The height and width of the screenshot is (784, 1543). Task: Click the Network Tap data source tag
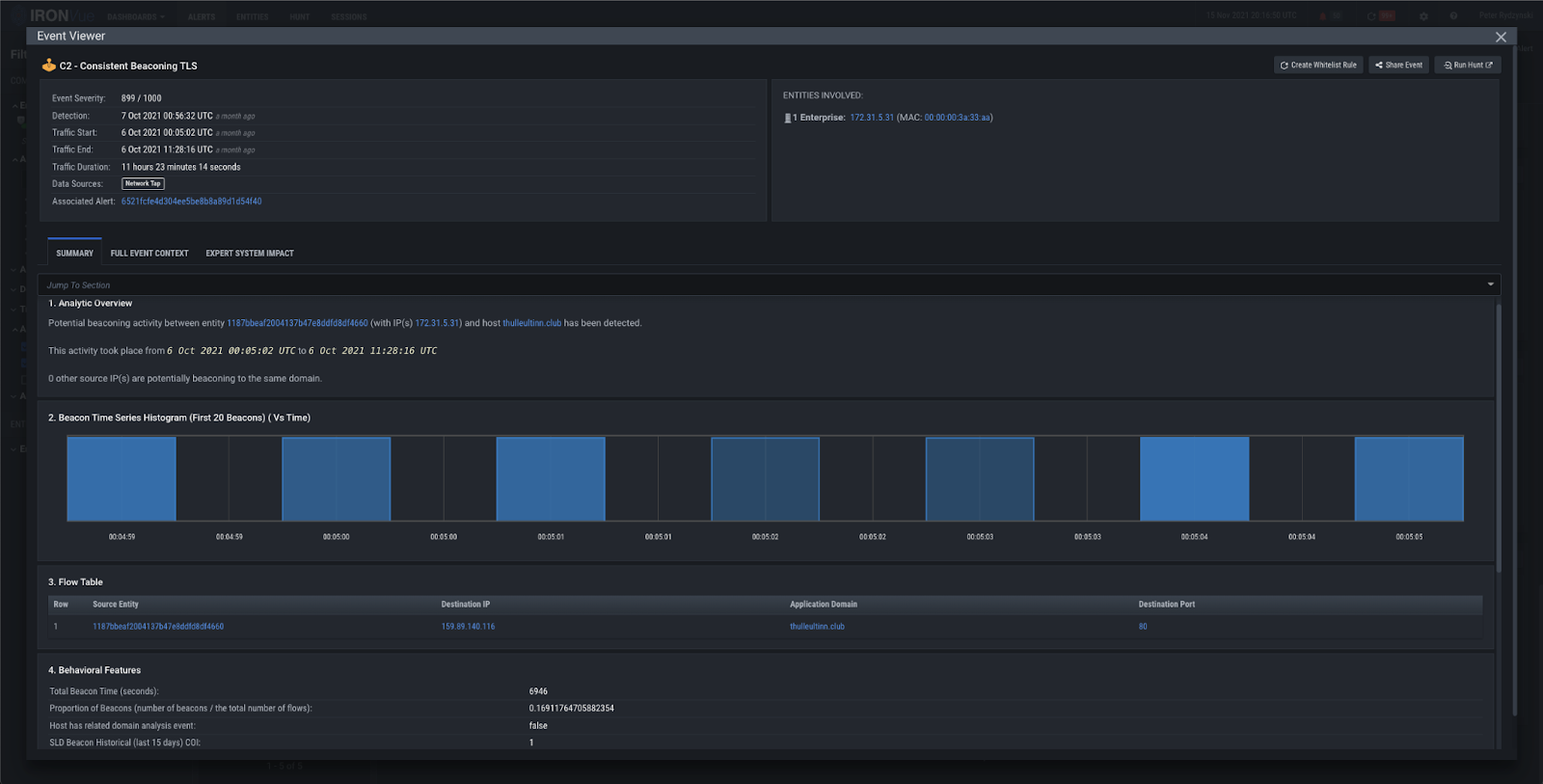coord(143,183)
